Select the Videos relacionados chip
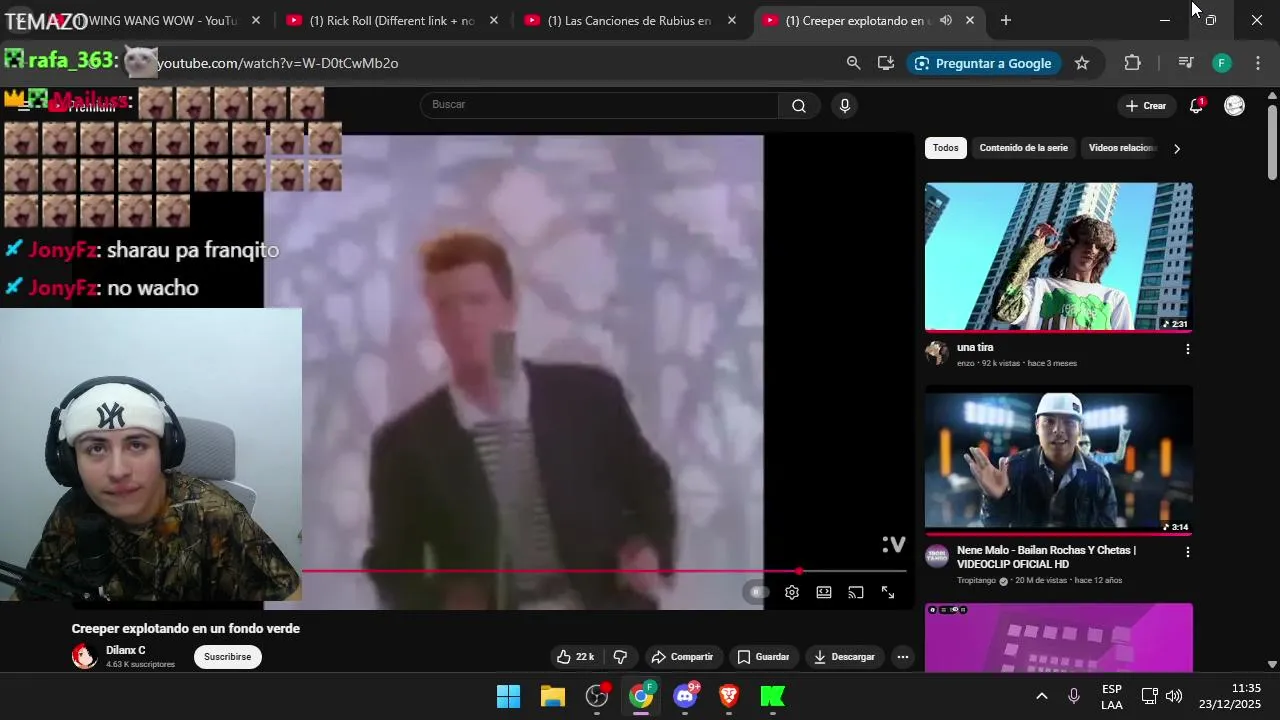The width and height of the screenshot is (1280, 720). [x=1121, y=148]
